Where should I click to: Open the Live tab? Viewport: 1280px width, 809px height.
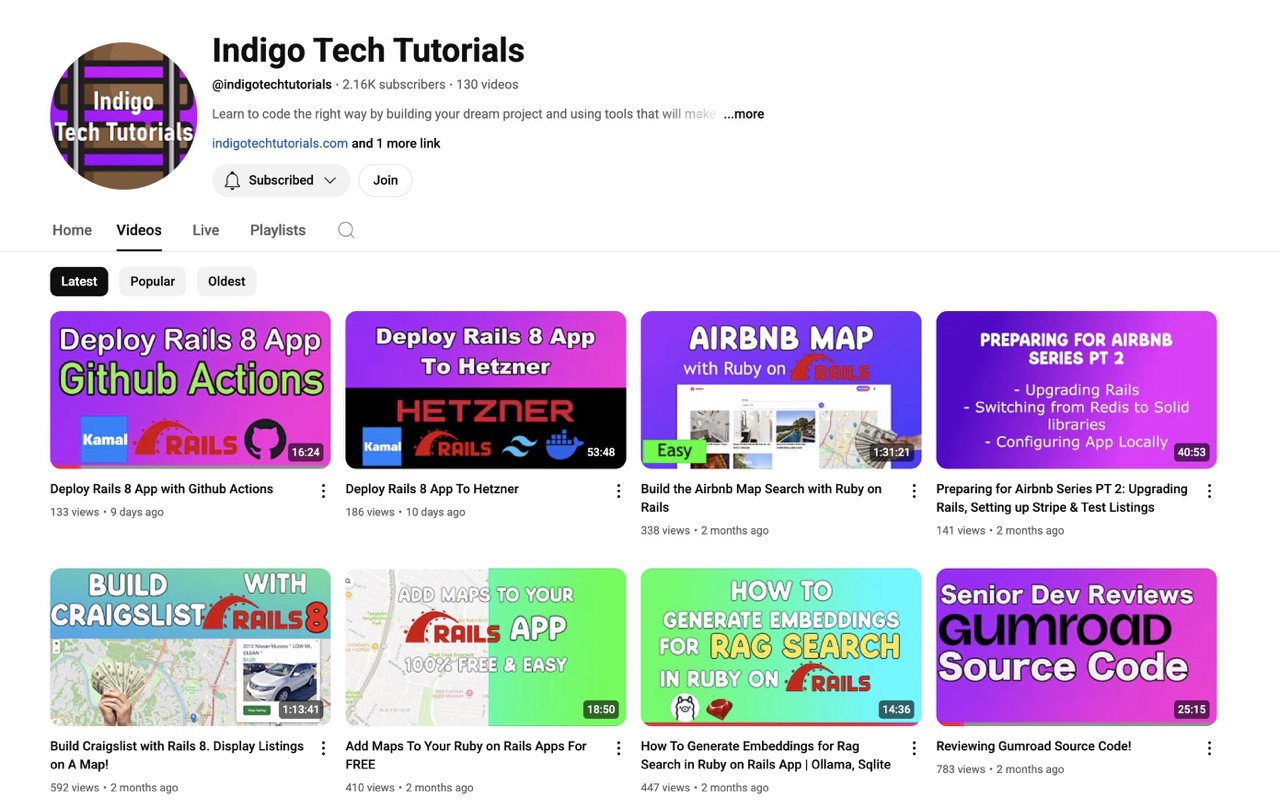(x=206, y=230)
